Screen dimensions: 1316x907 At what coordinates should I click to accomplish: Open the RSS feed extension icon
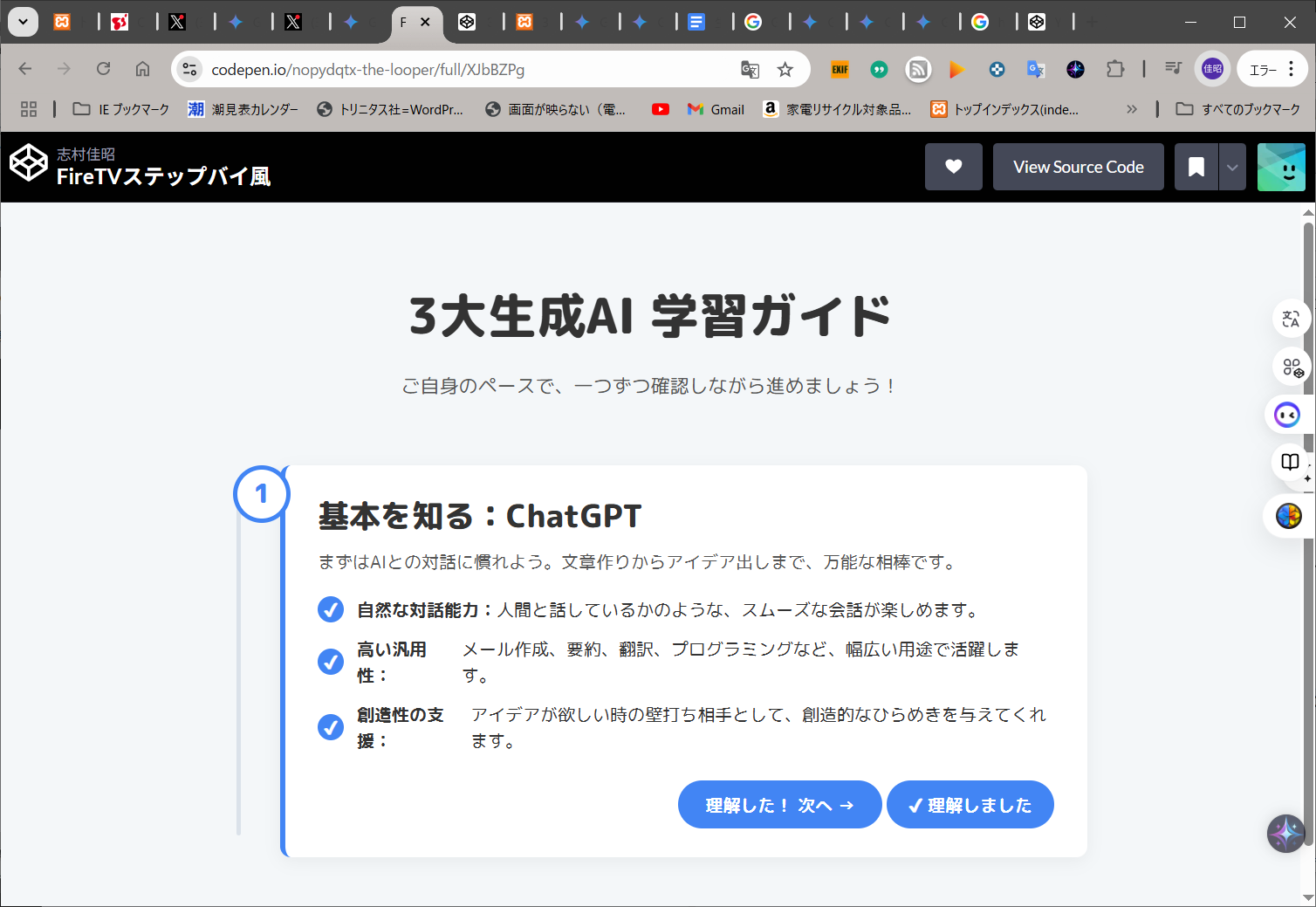[x=918, y=70]
